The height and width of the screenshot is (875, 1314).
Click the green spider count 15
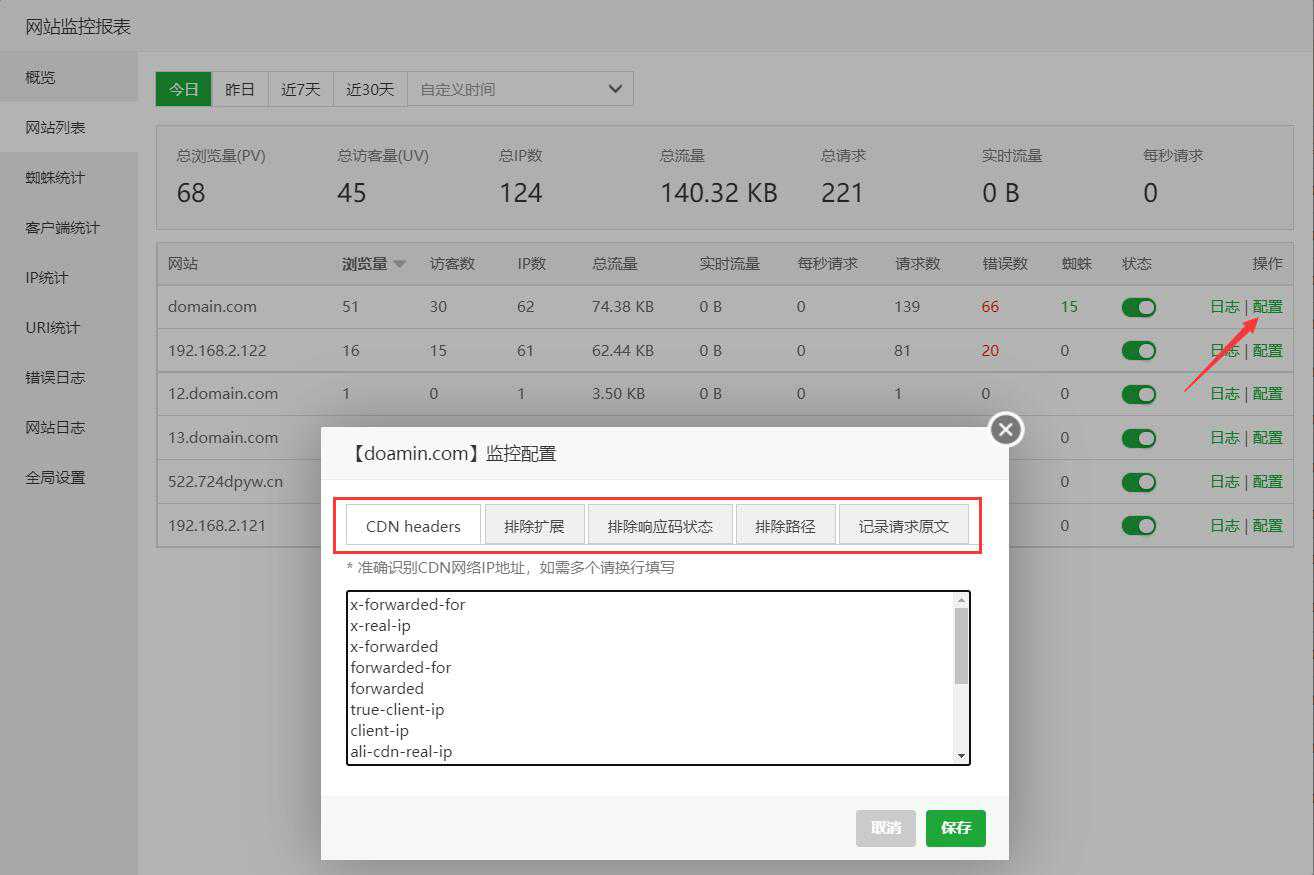[x=1070, y=307]
